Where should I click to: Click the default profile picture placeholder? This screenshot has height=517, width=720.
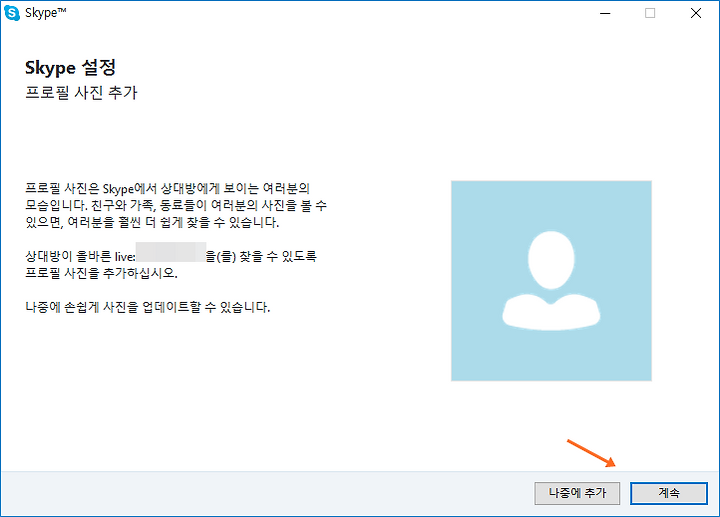[551, 281]
